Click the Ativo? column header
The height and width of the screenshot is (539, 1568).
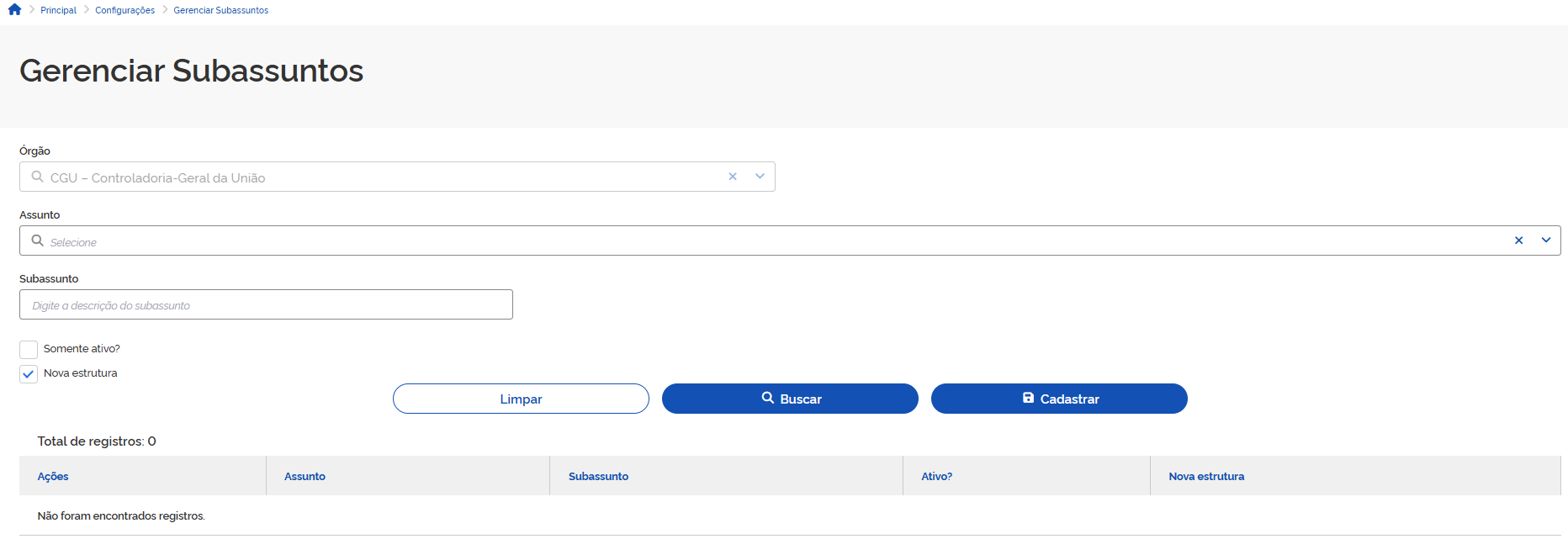(x=936, y=476)
